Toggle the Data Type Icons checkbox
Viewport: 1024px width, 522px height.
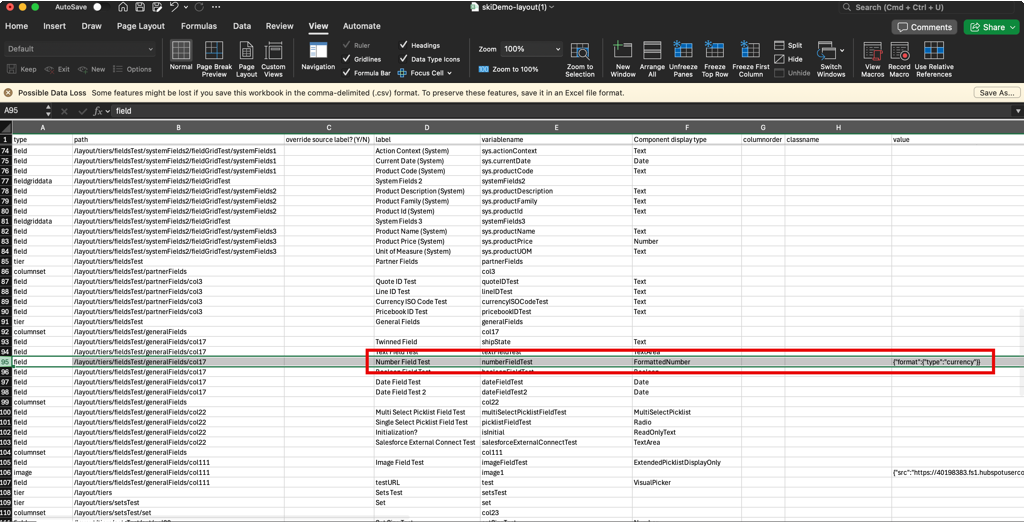pos(403,59)
